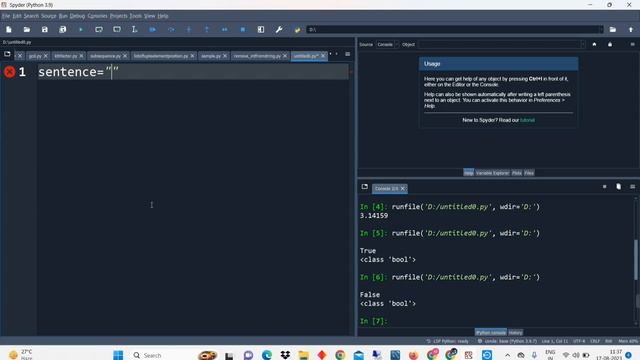Run the file with the green play icon

click(x=81, y=29)
